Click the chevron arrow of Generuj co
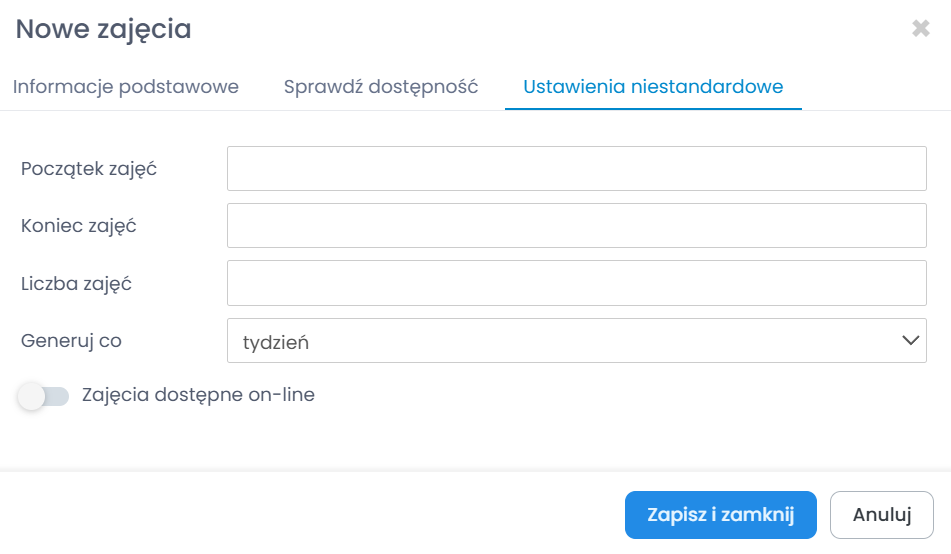This screenshot has width=951, height=554. click(x=910, y=341)
